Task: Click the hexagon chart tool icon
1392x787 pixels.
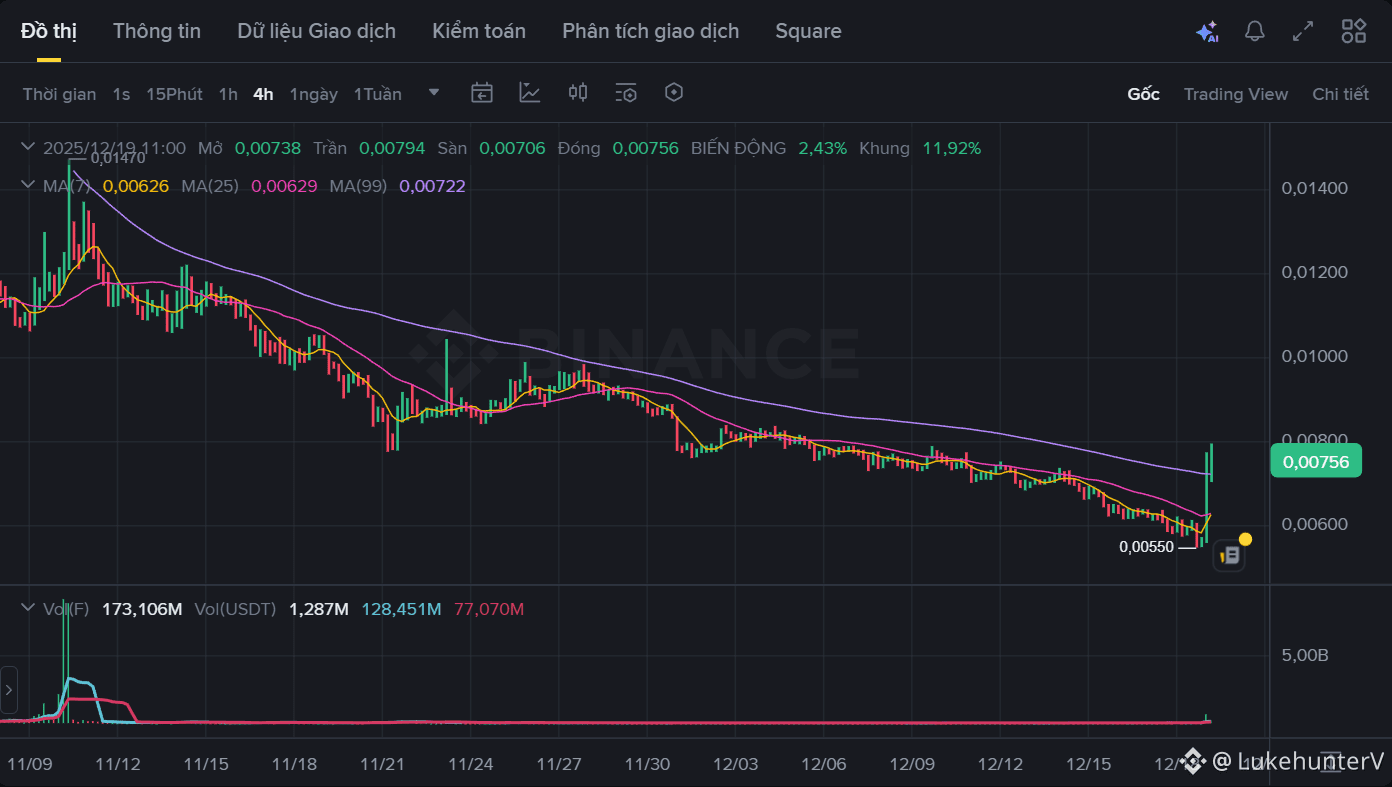Action: point(674,93)
